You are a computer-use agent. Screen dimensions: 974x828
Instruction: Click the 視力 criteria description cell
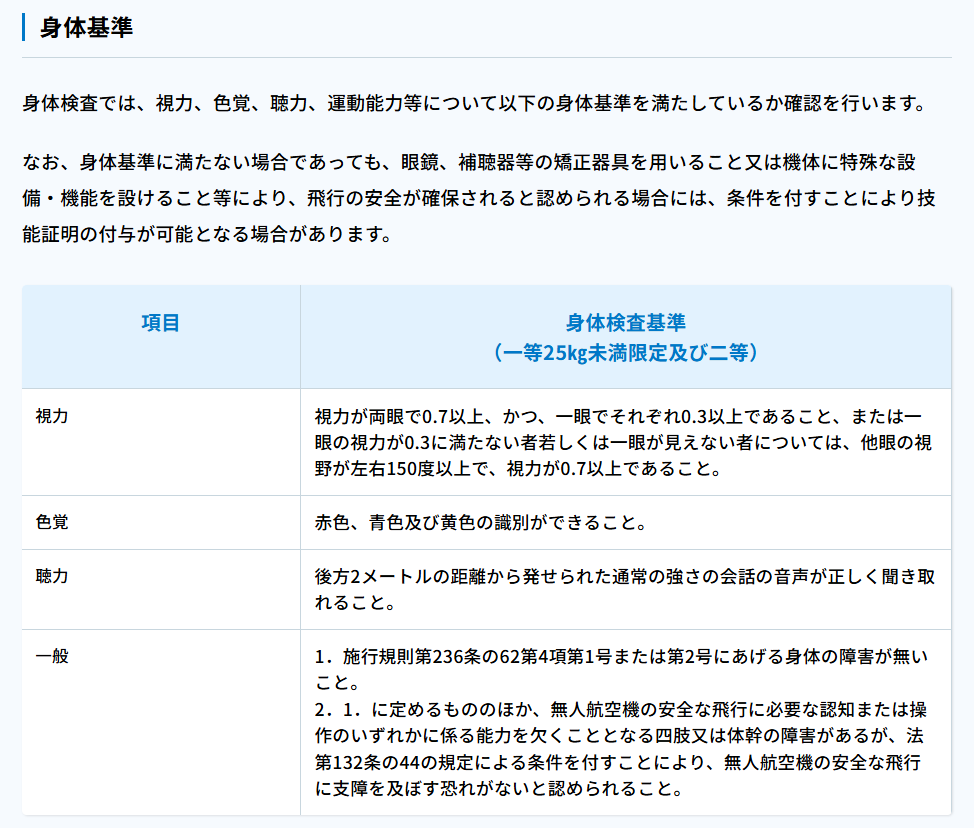tap(624, 442)
